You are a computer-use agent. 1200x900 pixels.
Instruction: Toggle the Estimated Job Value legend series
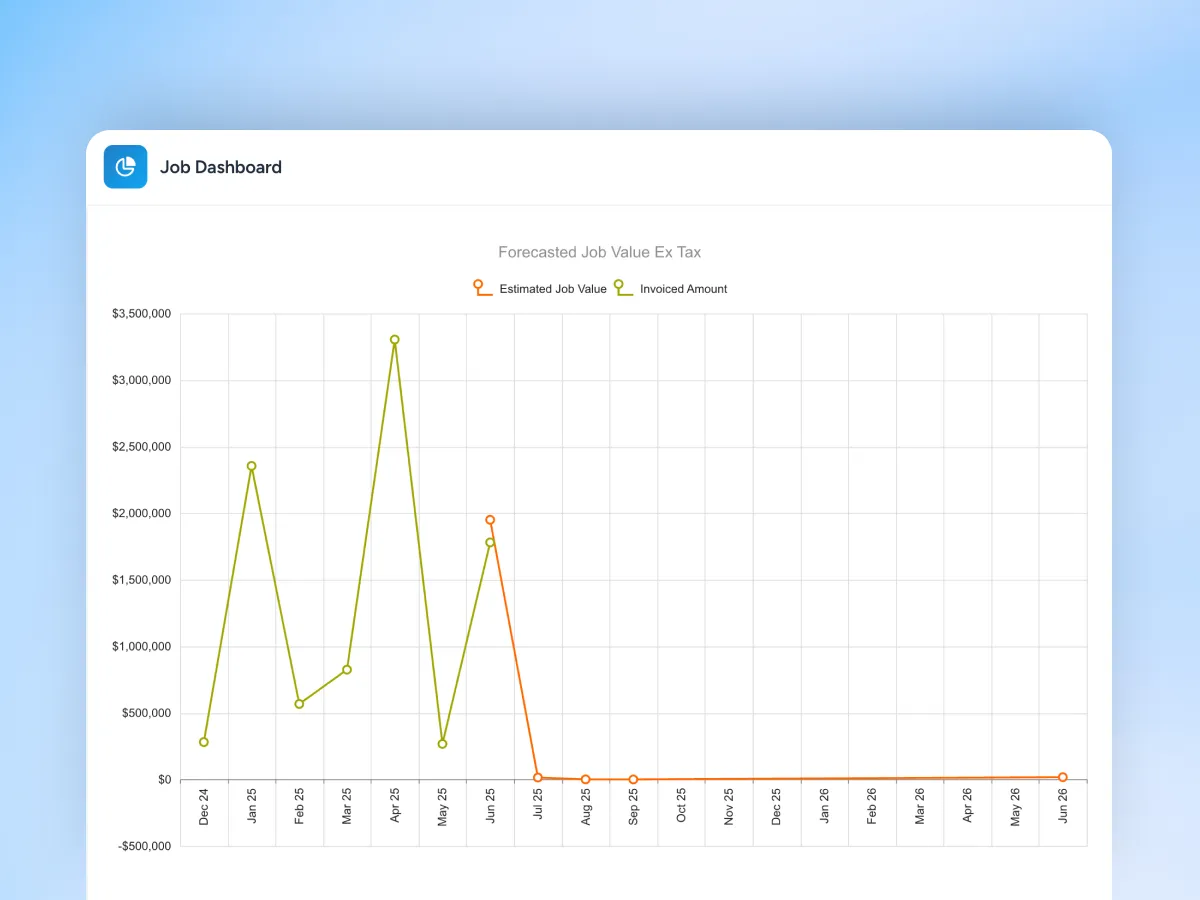[540, 288]
